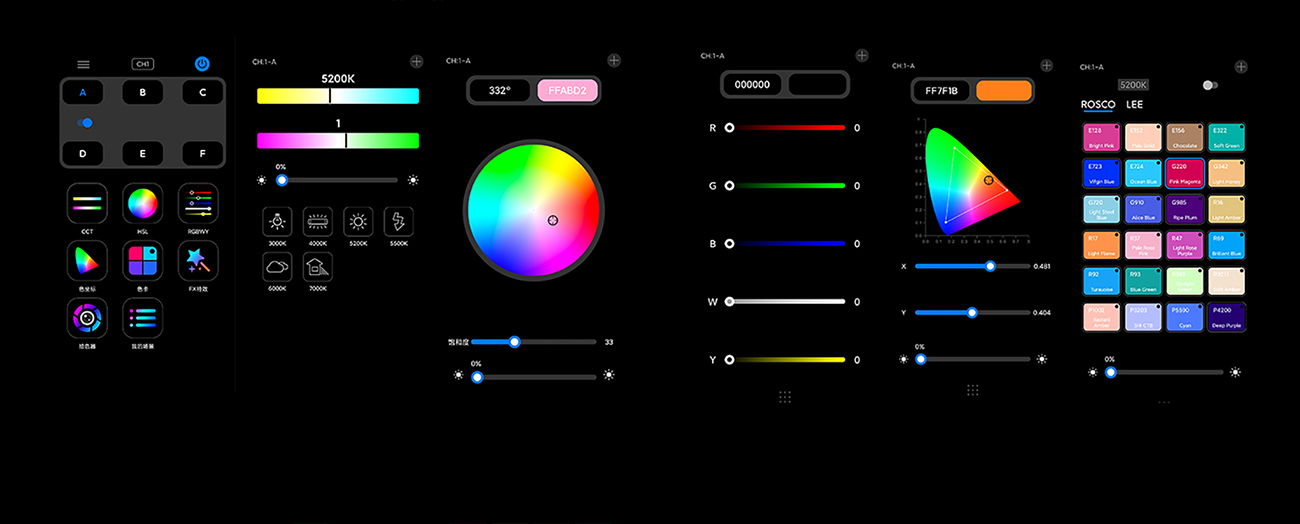Select group B button
Screen dimensions: 1300x524
143,93
